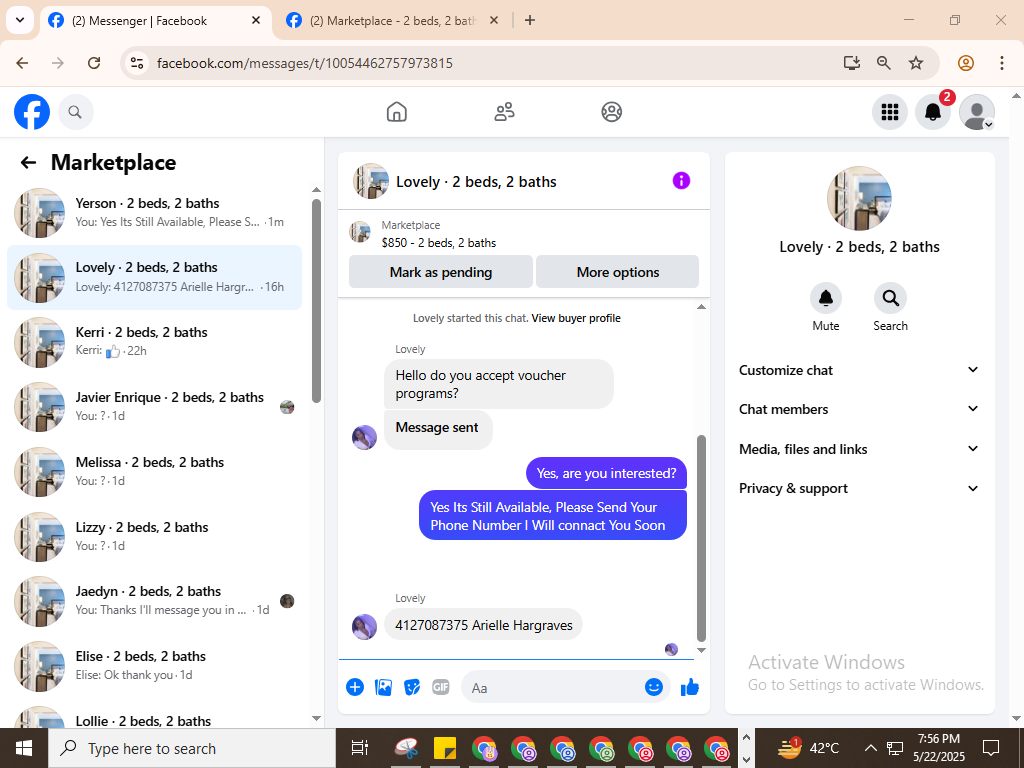
Task: Expand Privacy & support section
Action: tap(859, 488)
